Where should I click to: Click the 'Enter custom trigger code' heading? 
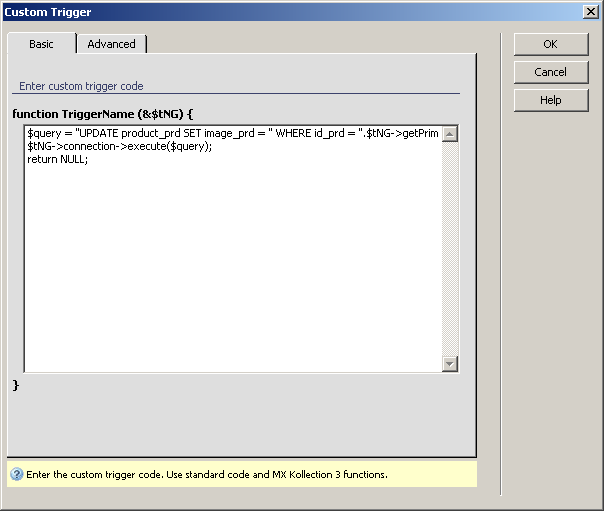81,86
